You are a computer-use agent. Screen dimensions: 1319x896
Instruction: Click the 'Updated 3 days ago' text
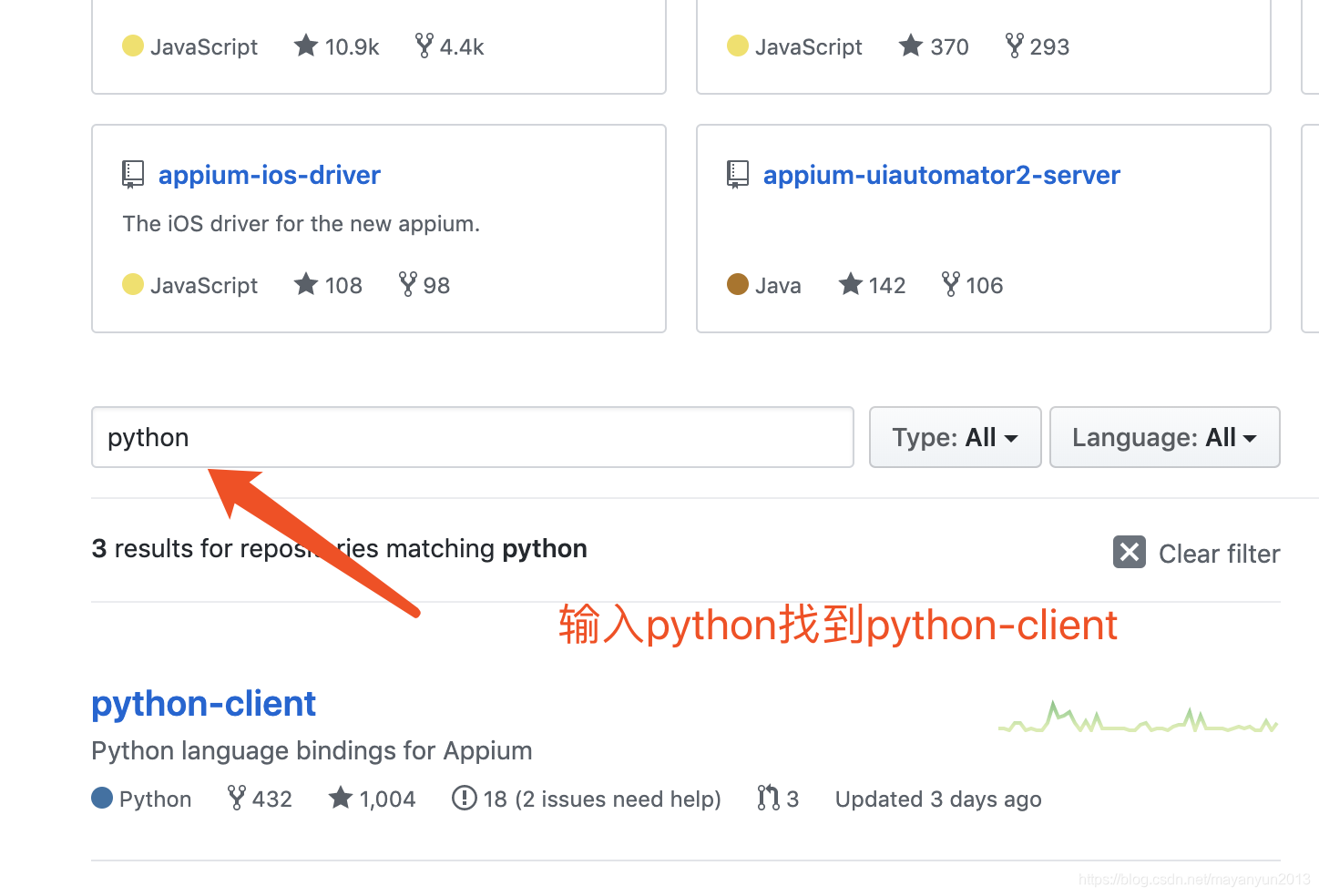pos(938,799)
